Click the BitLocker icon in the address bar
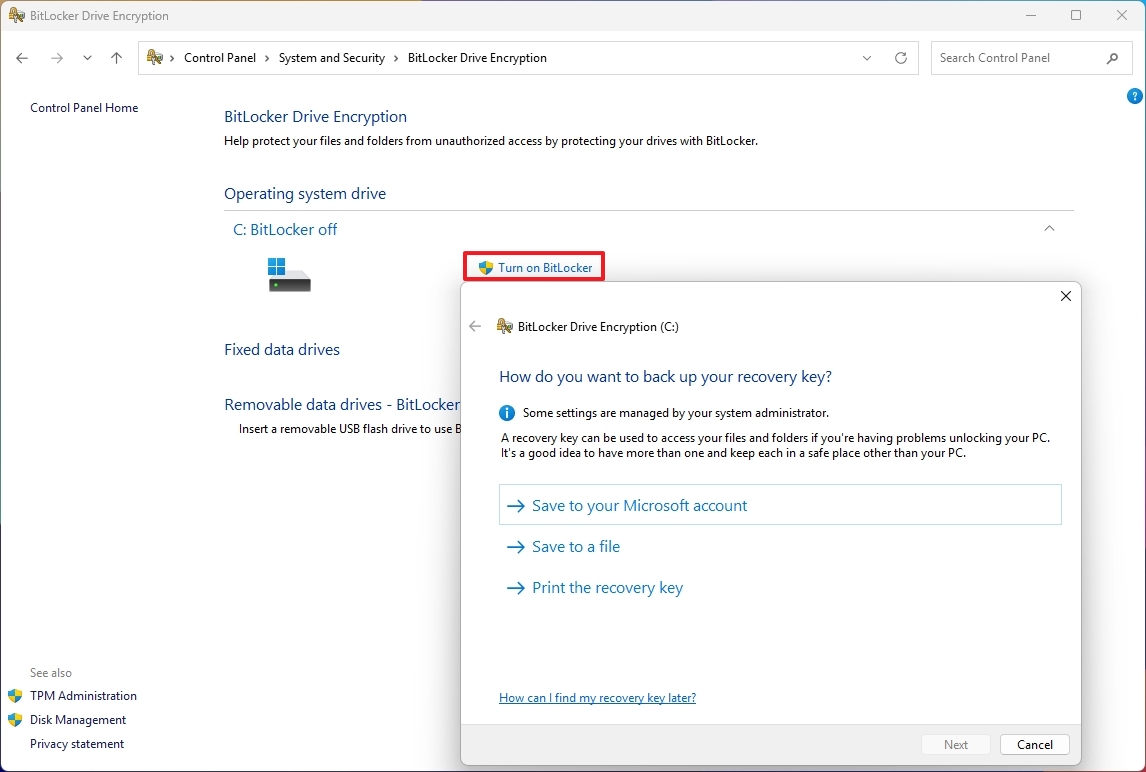1146x772 pixels. 152,57
